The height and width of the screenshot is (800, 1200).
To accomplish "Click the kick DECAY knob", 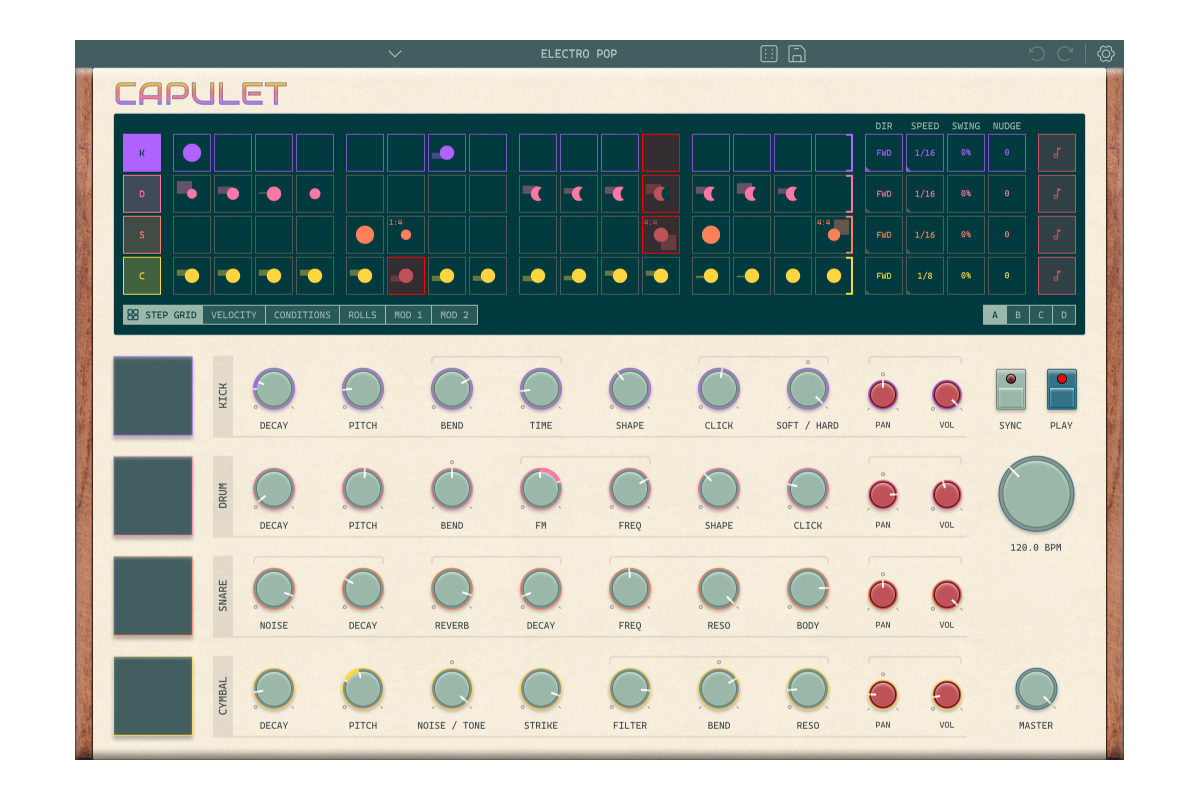I will [274, 389].
